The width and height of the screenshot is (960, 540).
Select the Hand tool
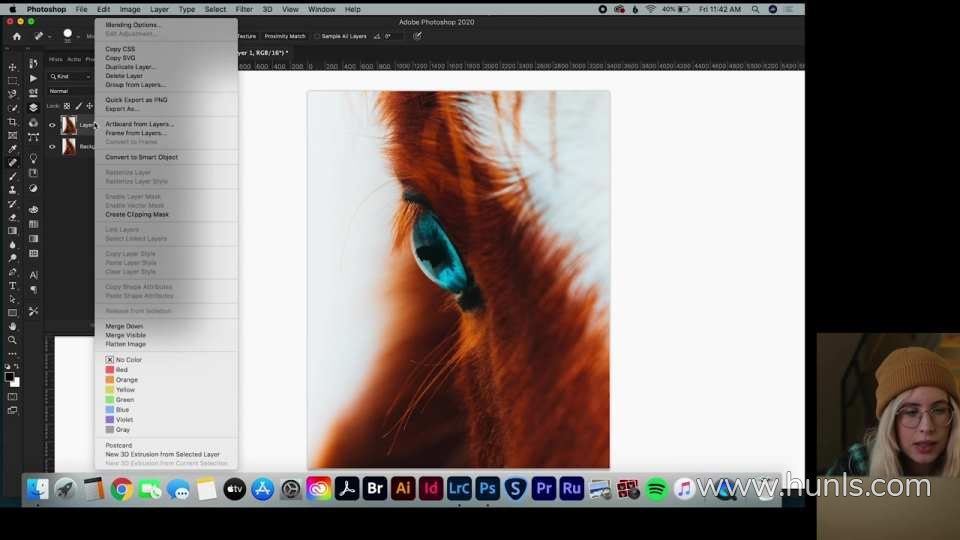pyautogui.click(x=12, y=326)
